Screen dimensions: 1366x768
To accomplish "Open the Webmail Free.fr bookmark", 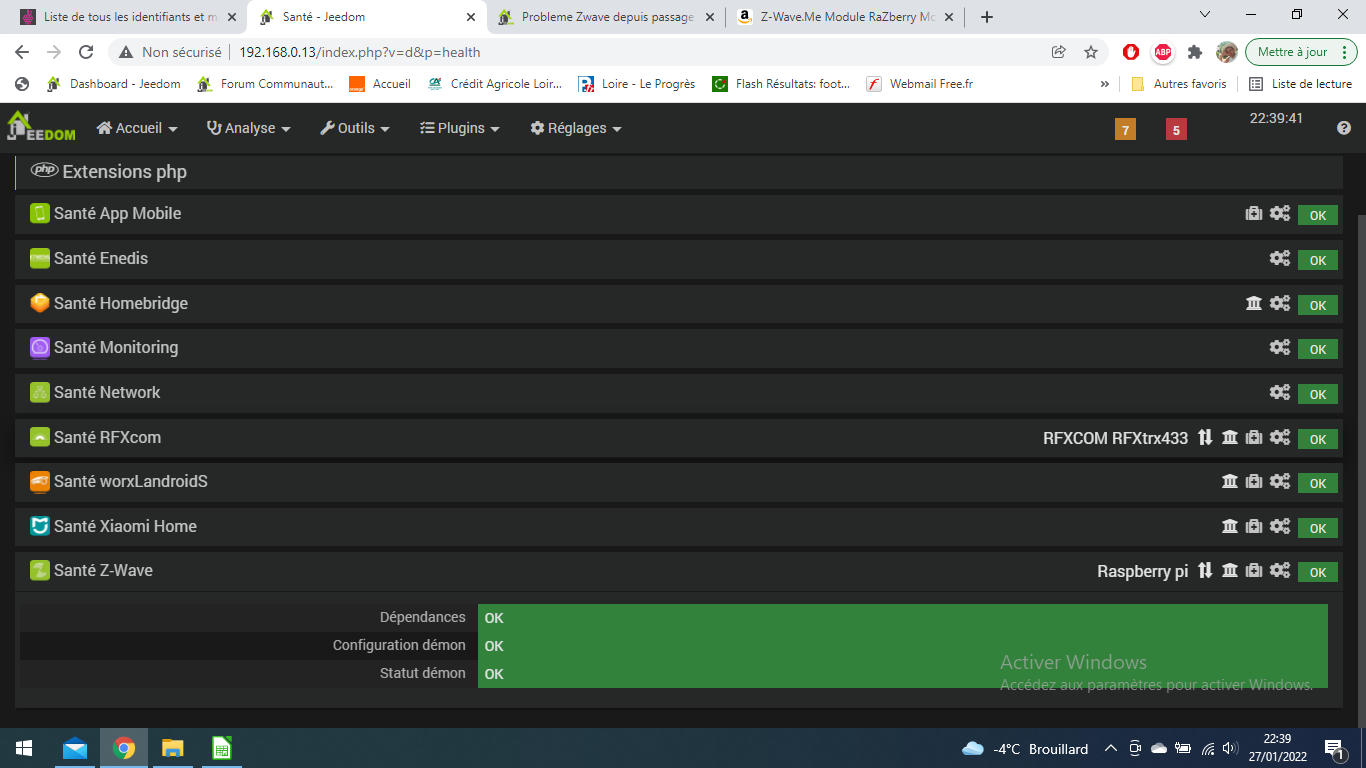I will pos(919,84).
